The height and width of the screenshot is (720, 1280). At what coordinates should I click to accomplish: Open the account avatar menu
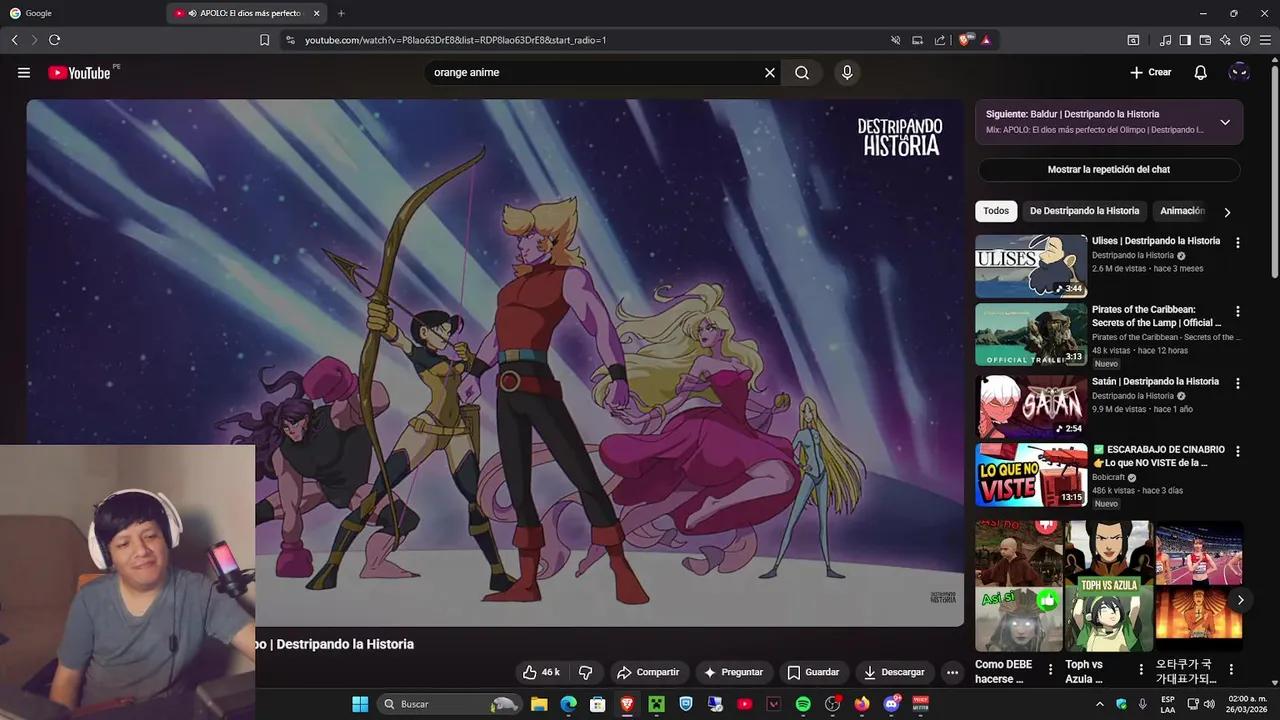pyautogui.click(x=1239, y=72)
